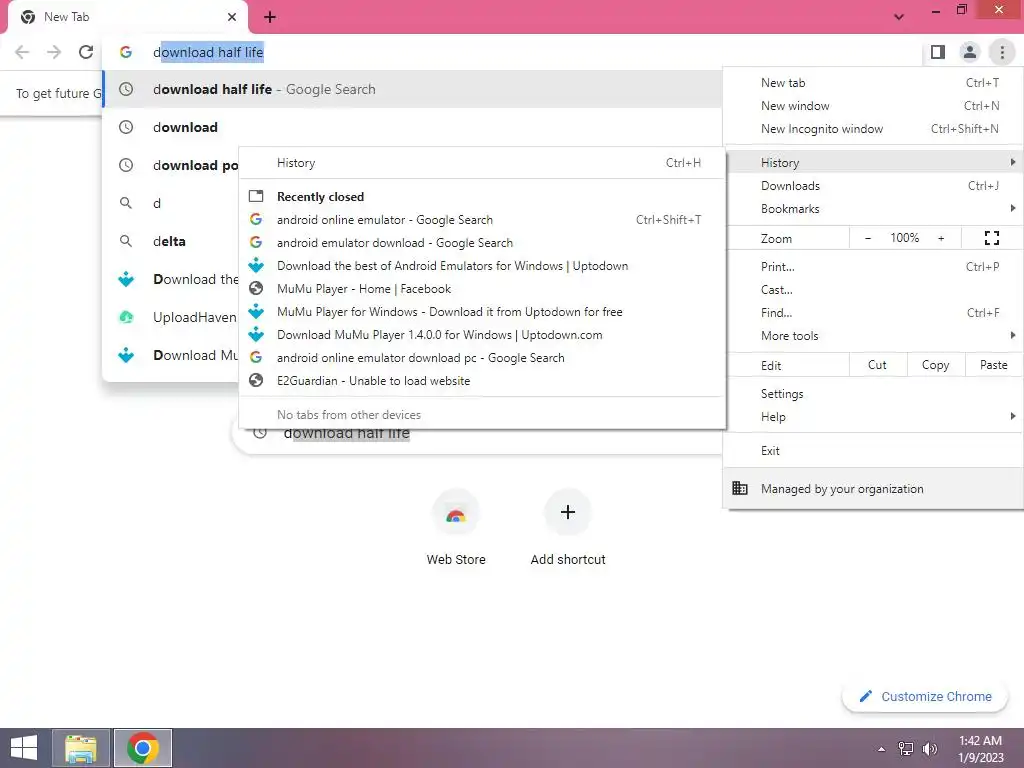Image resolution: width=1024 pixels, height=768 pixels.
Task: Choose Exit from Chrome menu
Action: coord(873,451)
